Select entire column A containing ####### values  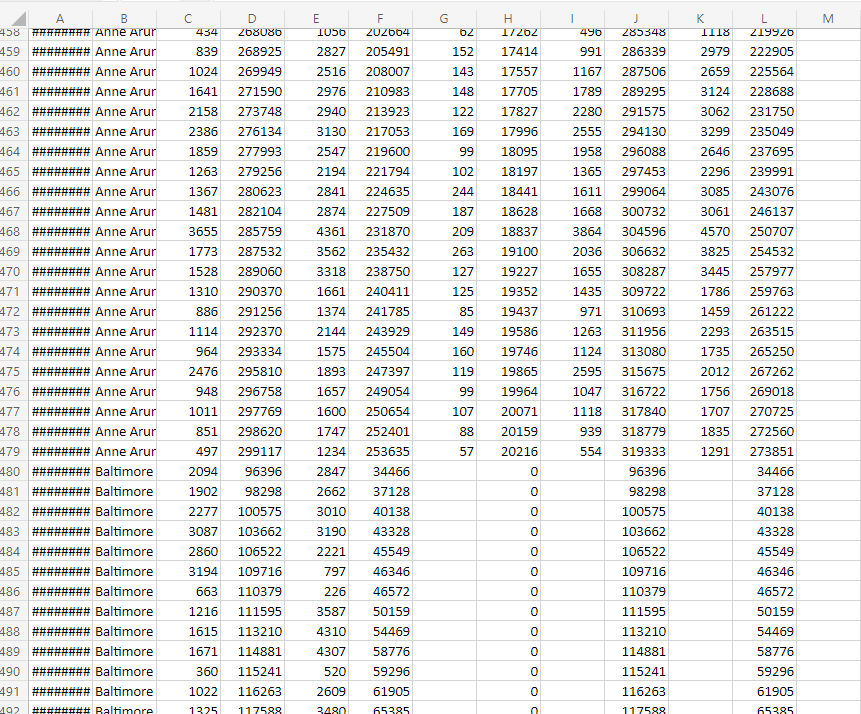click(59, 18)
